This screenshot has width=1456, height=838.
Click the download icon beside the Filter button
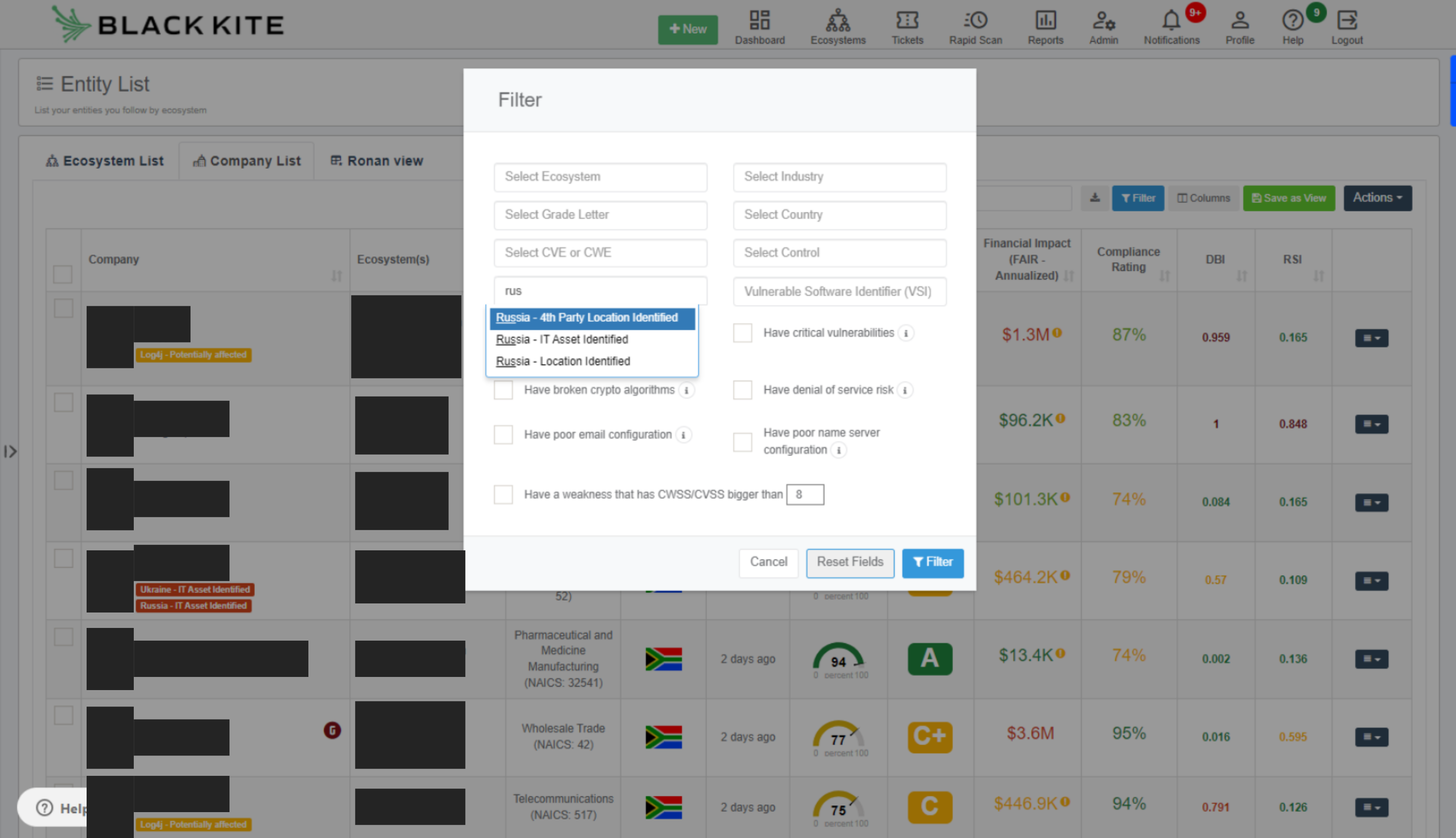1095,198
